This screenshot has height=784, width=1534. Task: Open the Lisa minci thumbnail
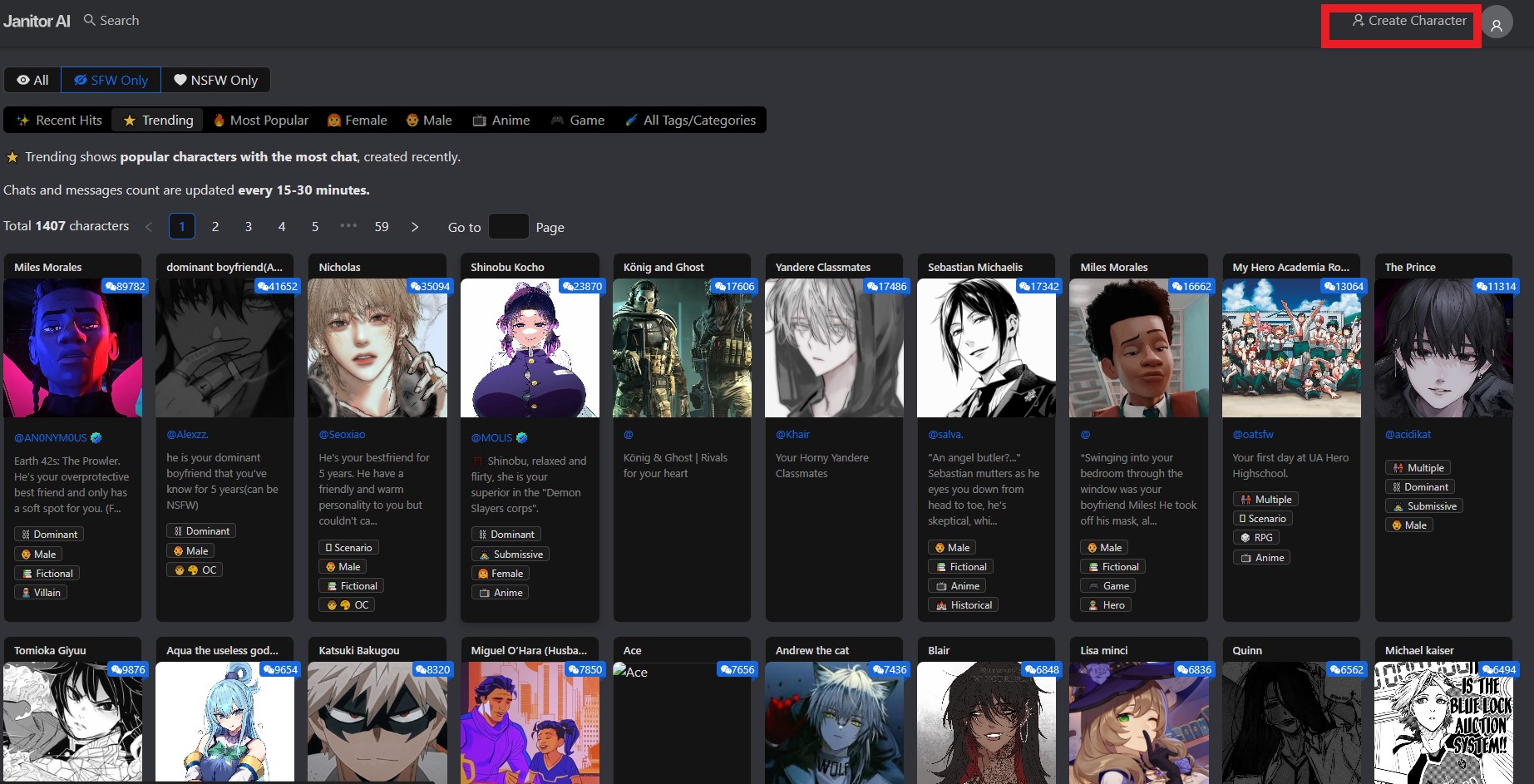coord(1138,722)
